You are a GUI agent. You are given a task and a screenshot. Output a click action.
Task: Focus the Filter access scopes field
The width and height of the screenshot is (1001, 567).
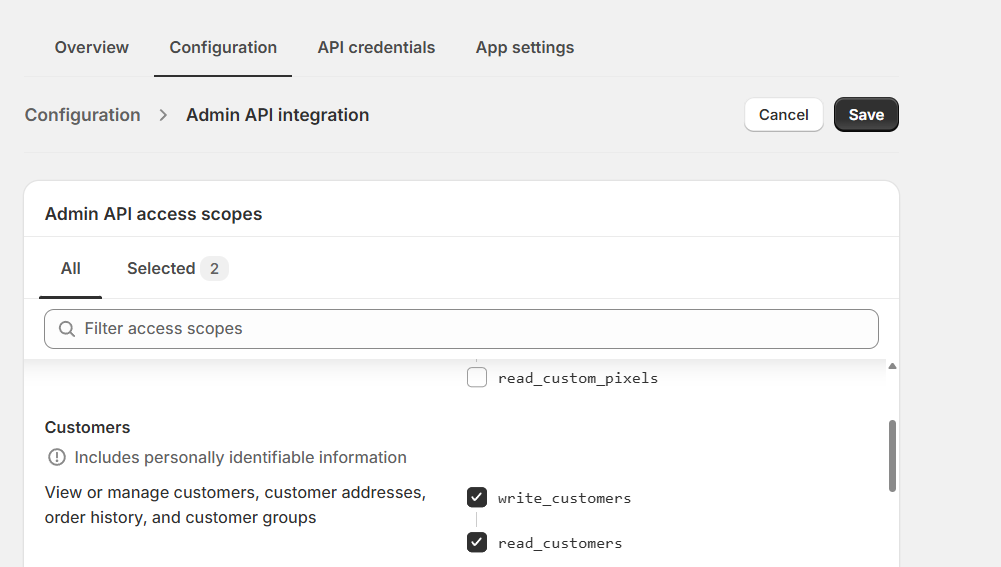click(461, 329)
